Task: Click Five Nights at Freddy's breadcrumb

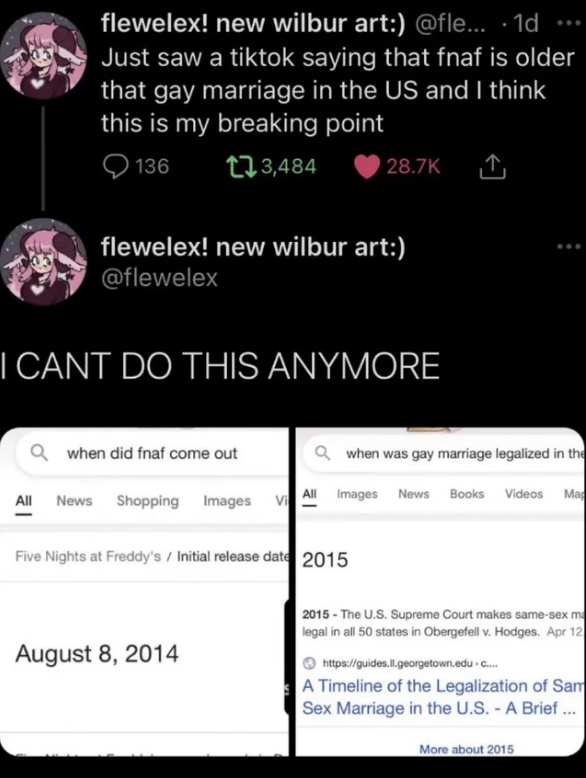Action: point(88,556)
